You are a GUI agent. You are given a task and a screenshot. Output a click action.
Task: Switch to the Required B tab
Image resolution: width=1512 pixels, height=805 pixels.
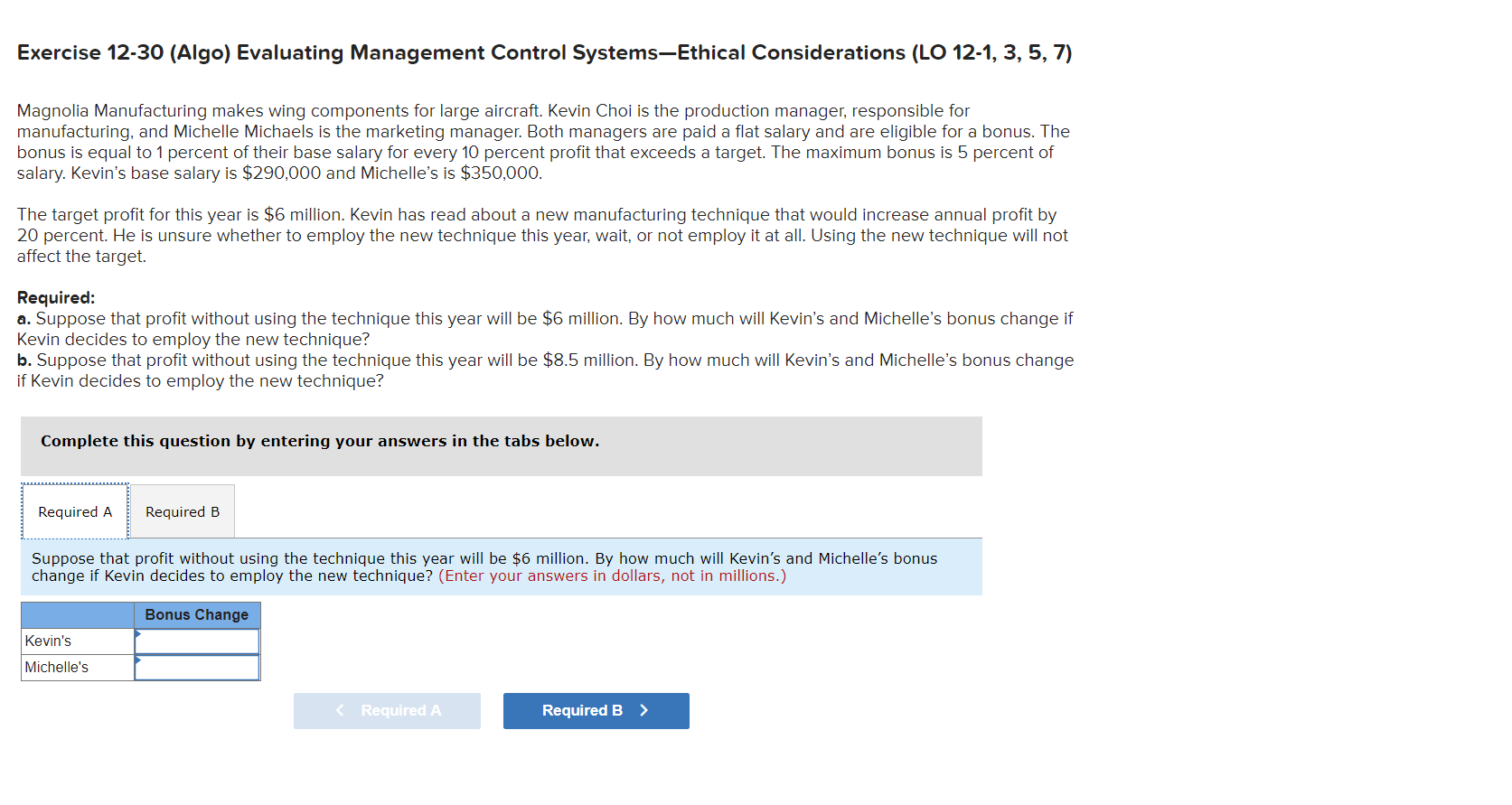pyautogui.click(x=182, y=511)
